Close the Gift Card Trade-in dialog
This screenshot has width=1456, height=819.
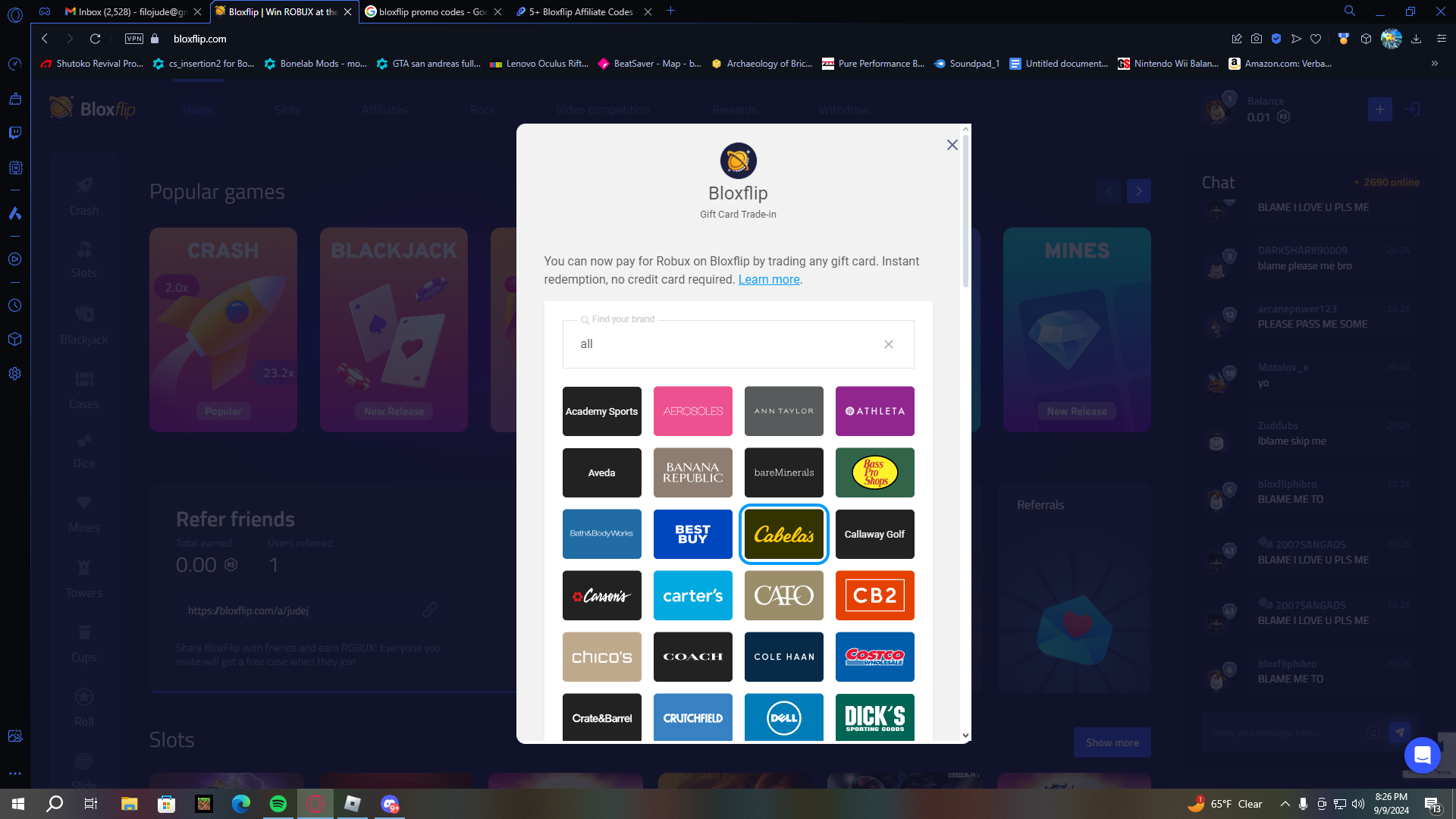tap(952, 145)
